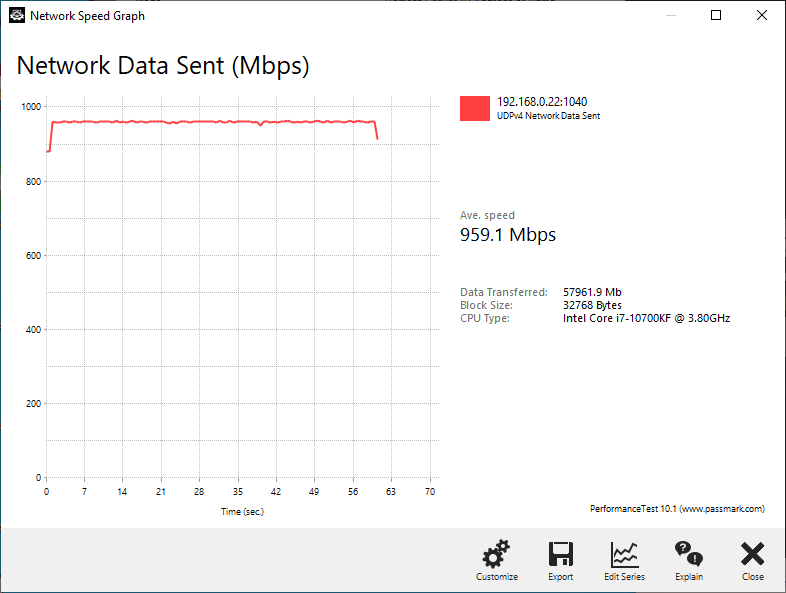Close the graph using the bottom X icon
This screenshot has width=786, height=593.
coord(752,558)
